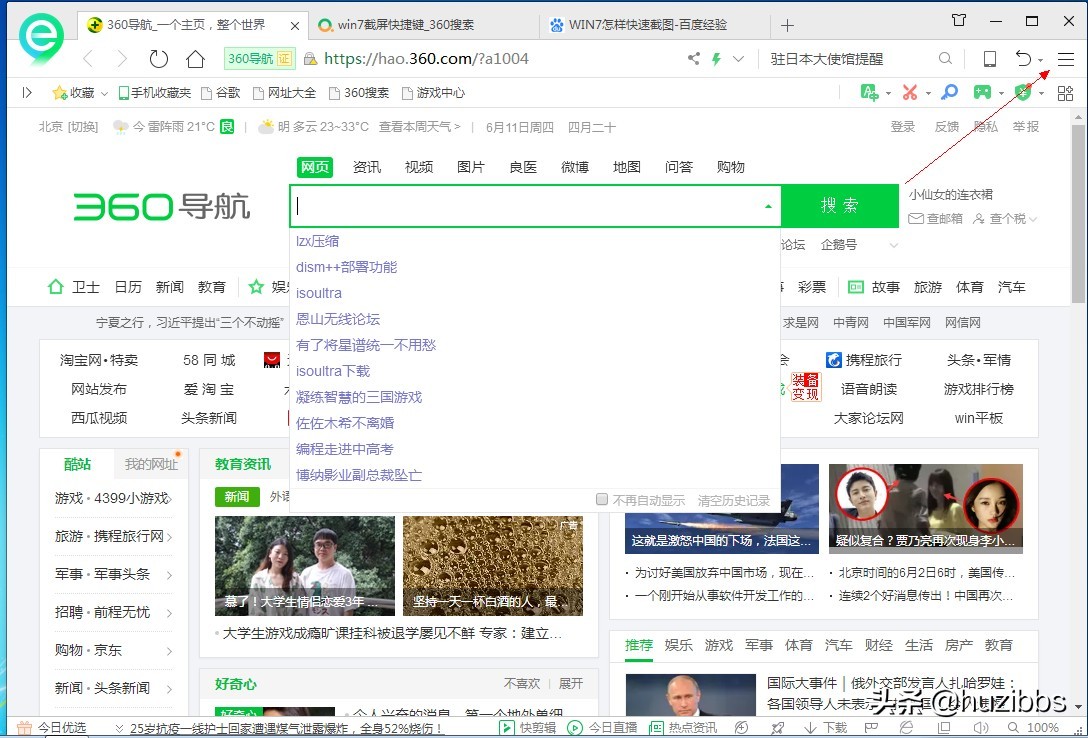
Task: Switch to the 图片 search tab
Action: point(470,167)
